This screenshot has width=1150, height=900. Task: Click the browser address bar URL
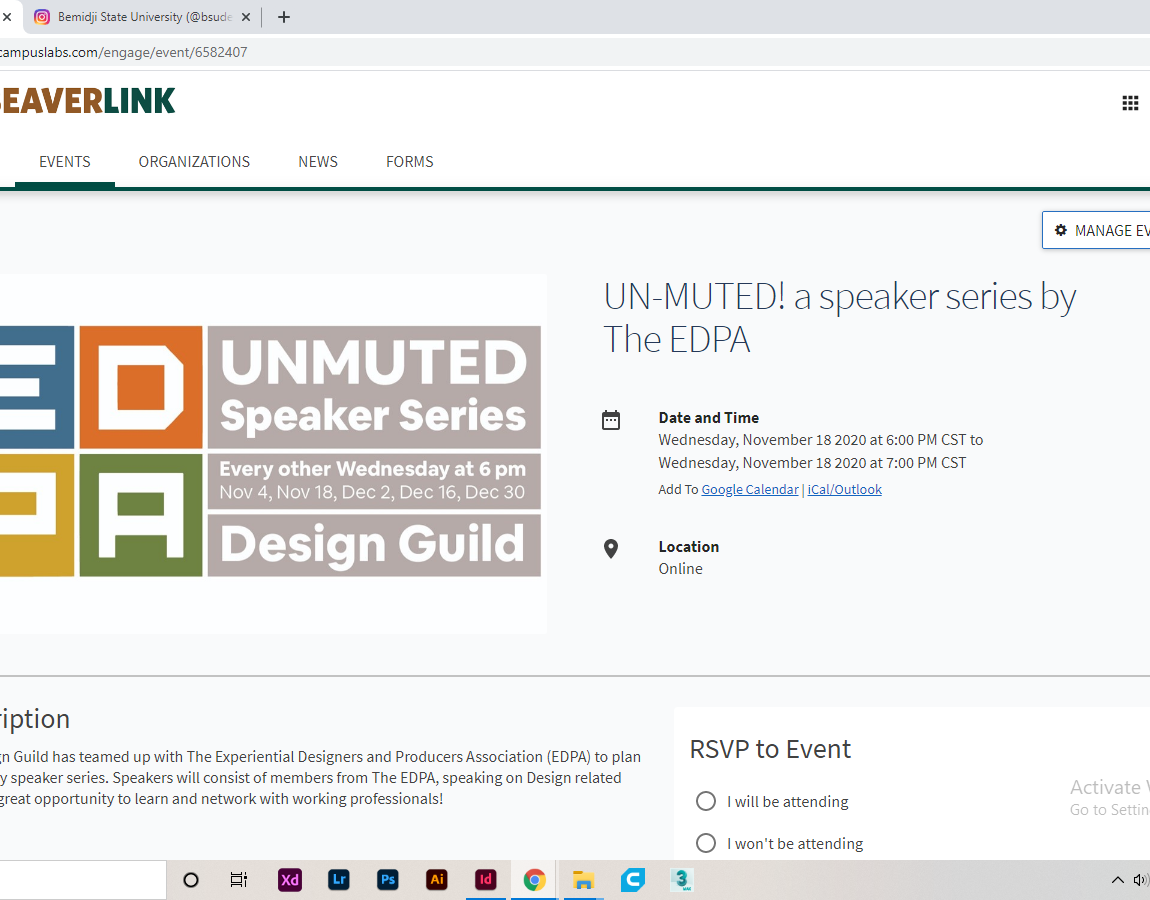(x=123, y=52)
